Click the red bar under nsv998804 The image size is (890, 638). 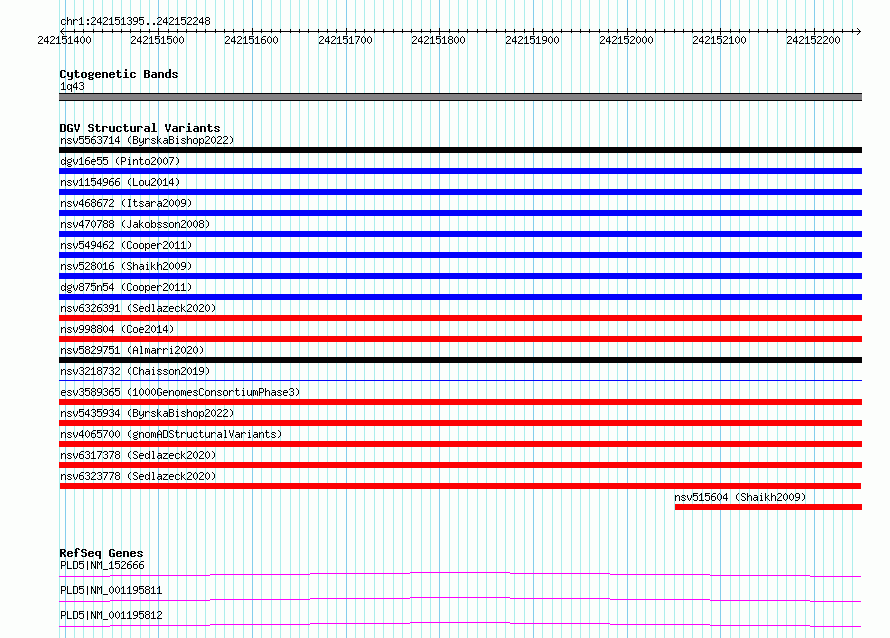tap(460, 339)
